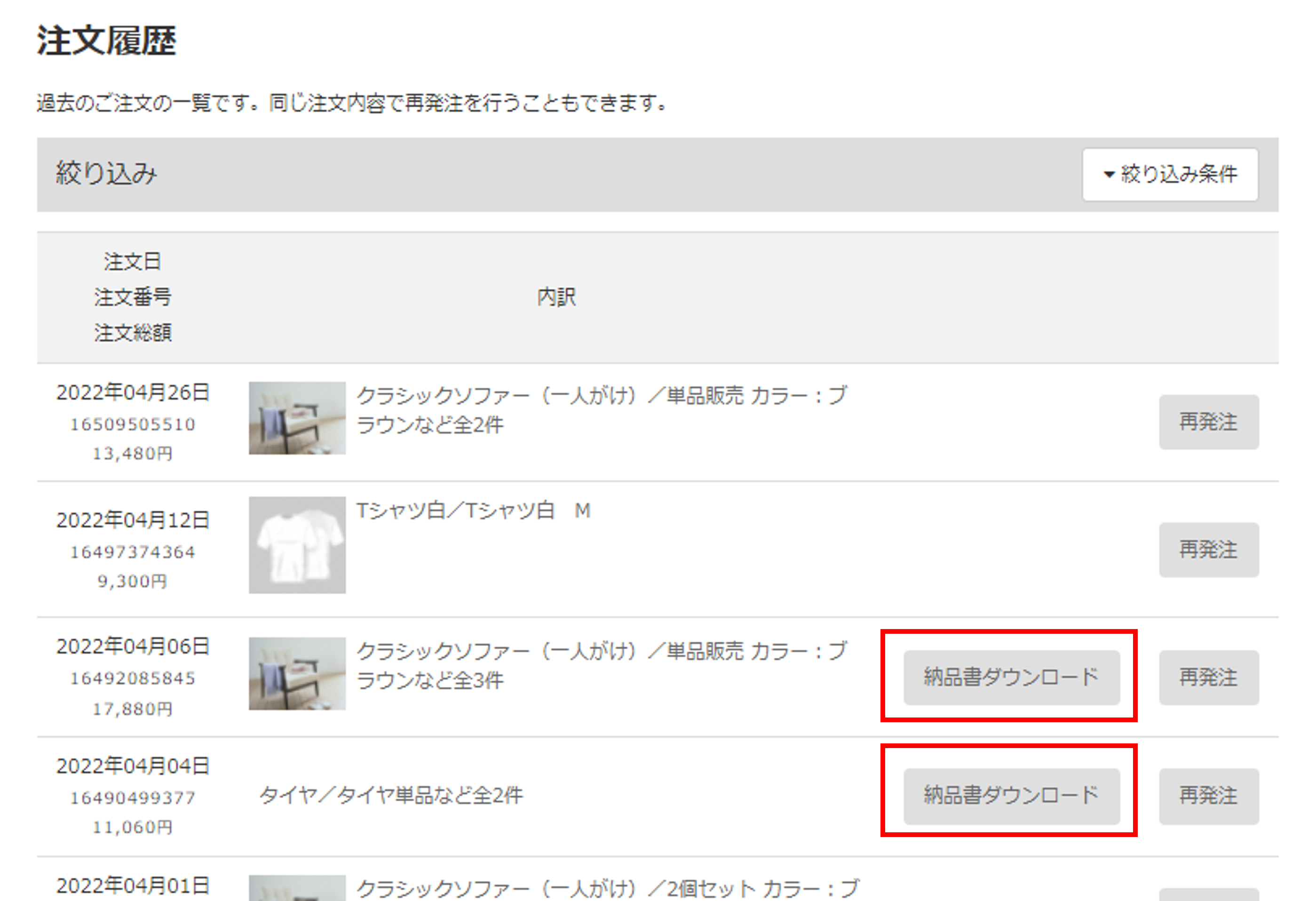Click order date 2022年04月06日
The width and height of the screenshot is (1316, 901).
tap(133, 646)
